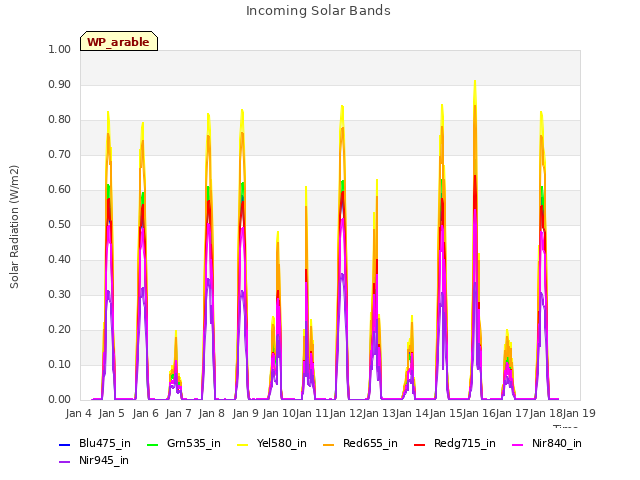Image resolution: width=640 pixels, height=480 pixels.
Task: Select the Red655_in legend entry
Action: pyautogui.click(x=360, y=443)
